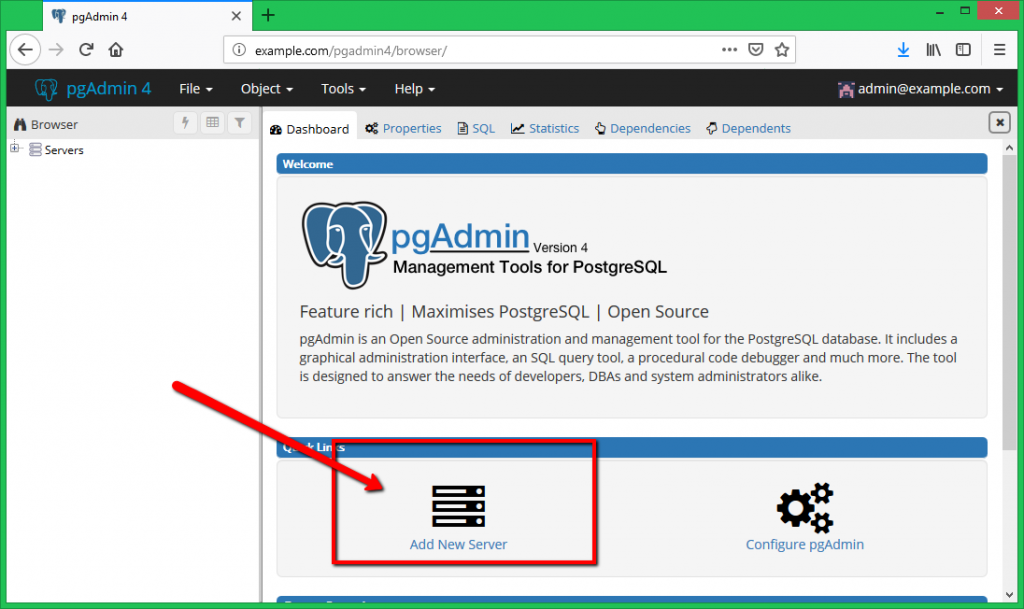Click the Add New Server icon
The height and width of the screenshot is (609, 1024).
[458, 506]
